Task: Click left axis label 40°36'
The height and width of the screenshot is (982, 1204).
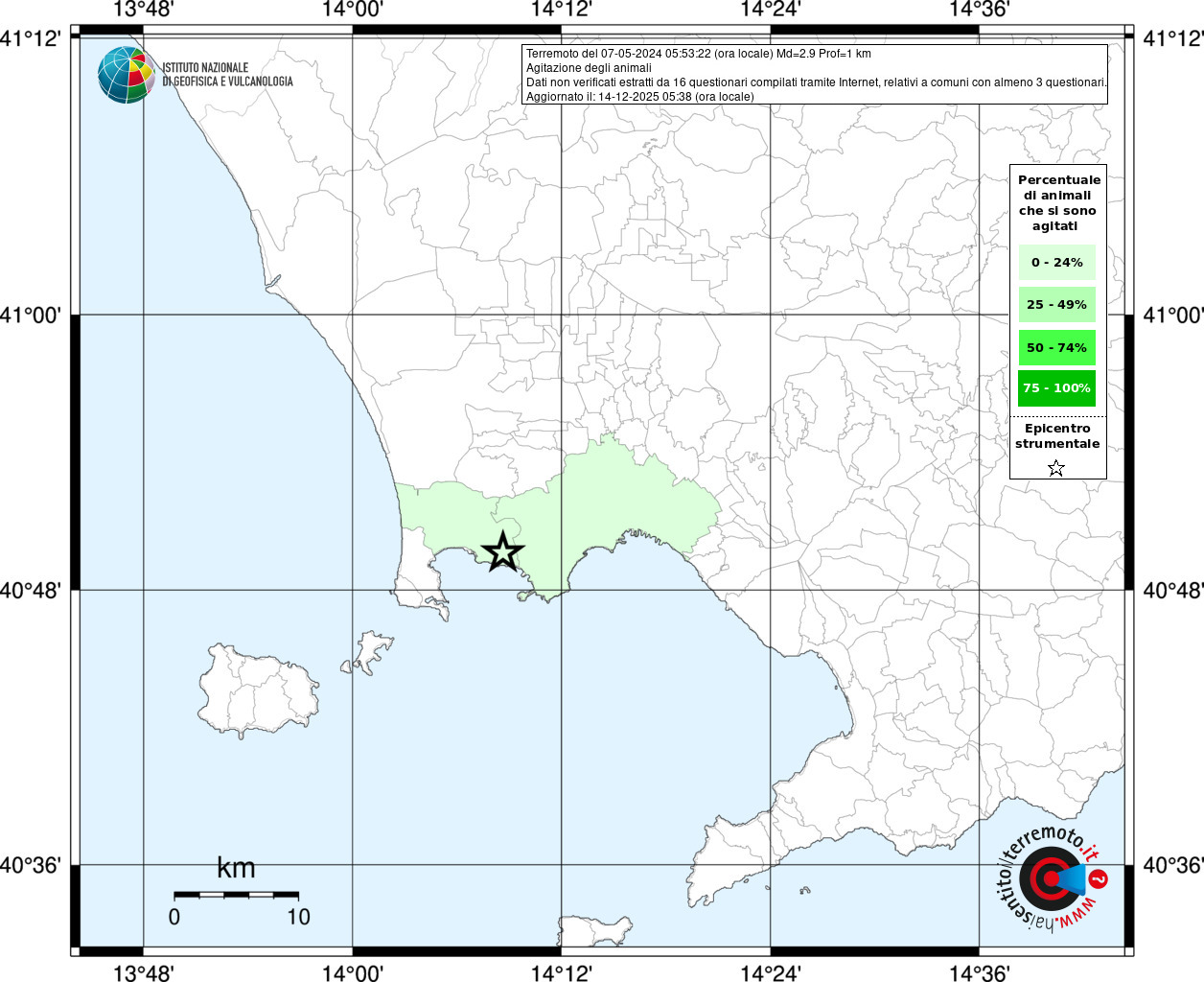Action: tap(31, 865)
